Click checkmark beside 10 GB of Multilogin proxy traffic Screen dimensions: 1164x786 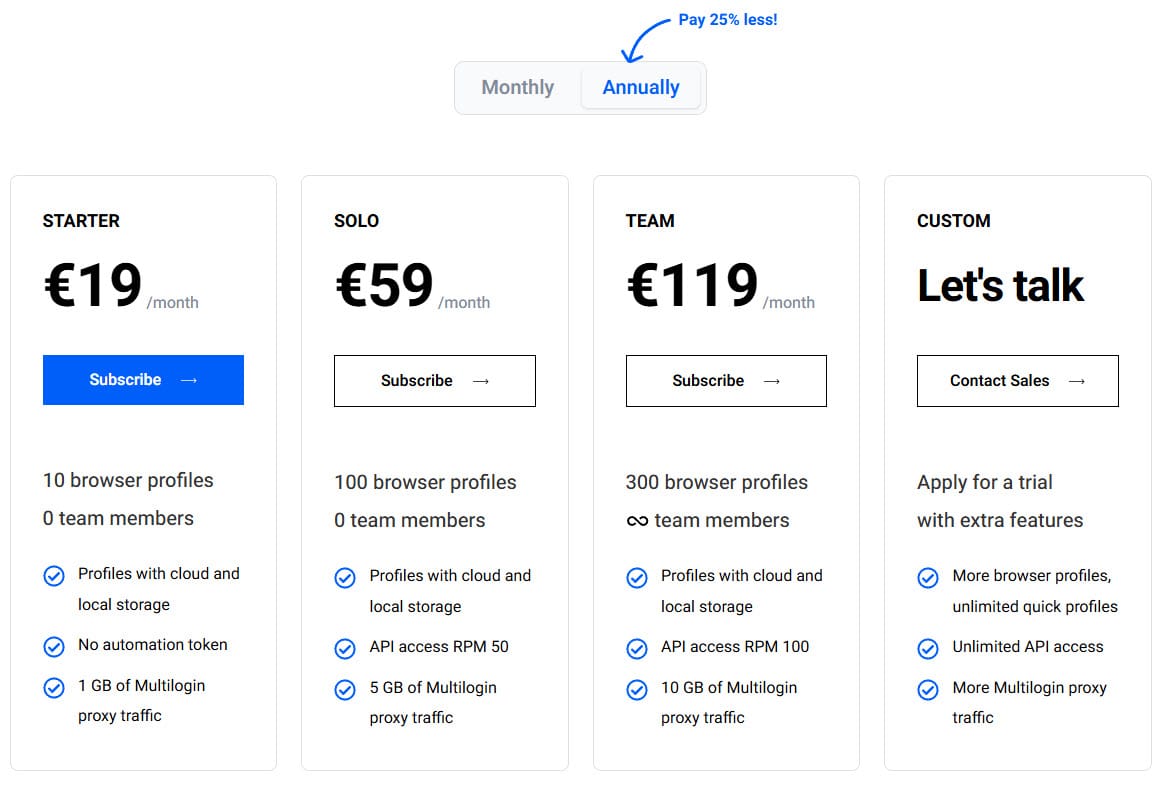637,690
